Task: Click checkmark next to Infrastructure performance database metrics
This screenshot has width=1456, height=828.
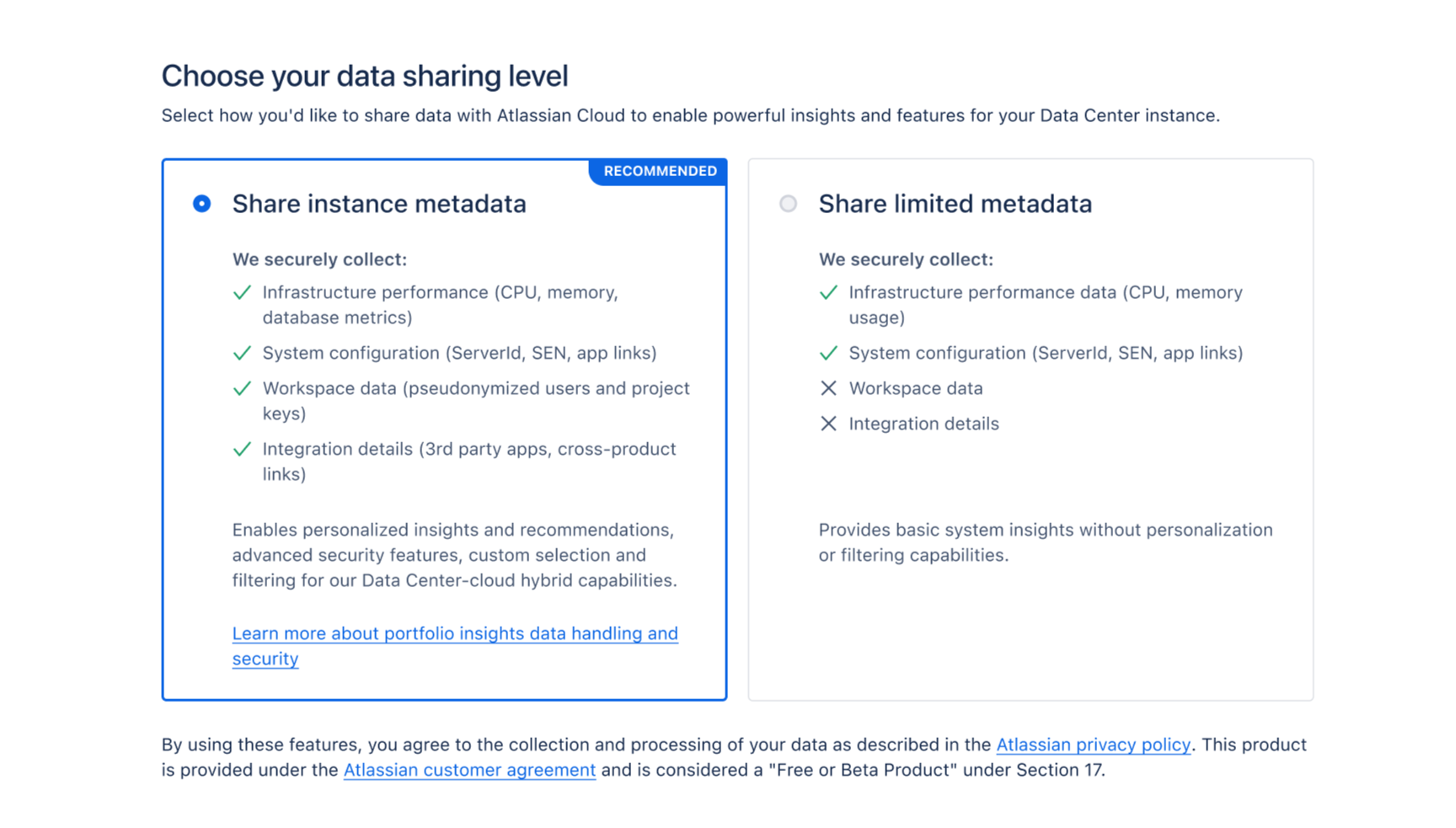Action: coord(242,292)
